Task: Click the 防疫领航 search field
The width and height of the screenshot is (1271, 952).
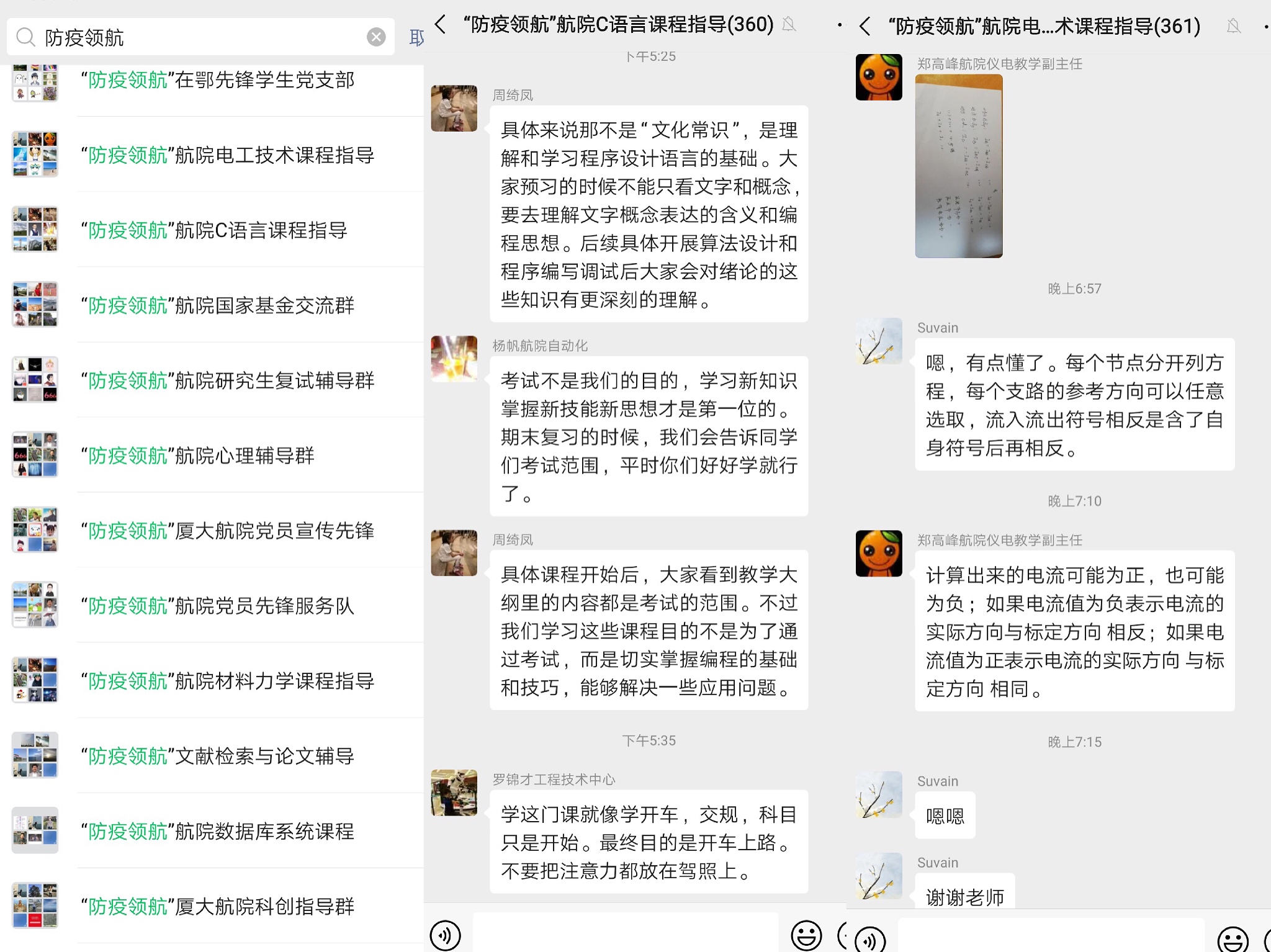Action: coord(200,37)
